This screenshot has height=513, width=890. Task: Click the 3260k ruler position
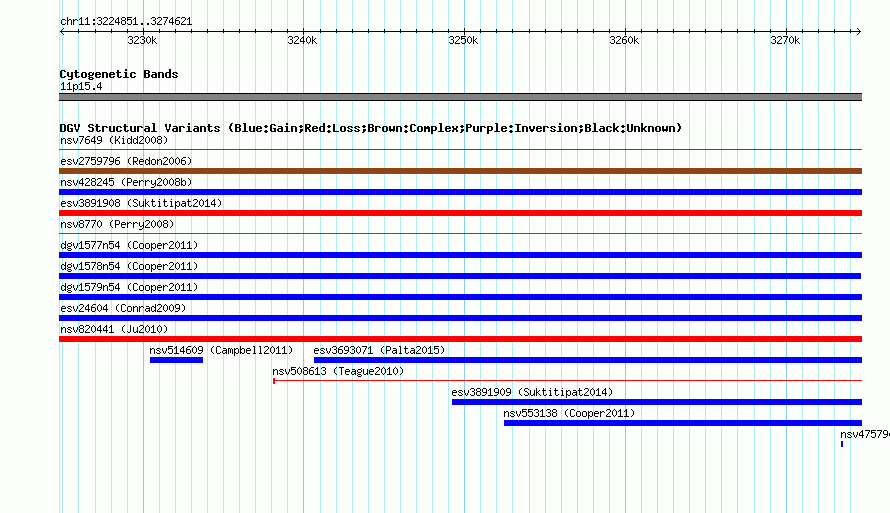tap(624, 40)
